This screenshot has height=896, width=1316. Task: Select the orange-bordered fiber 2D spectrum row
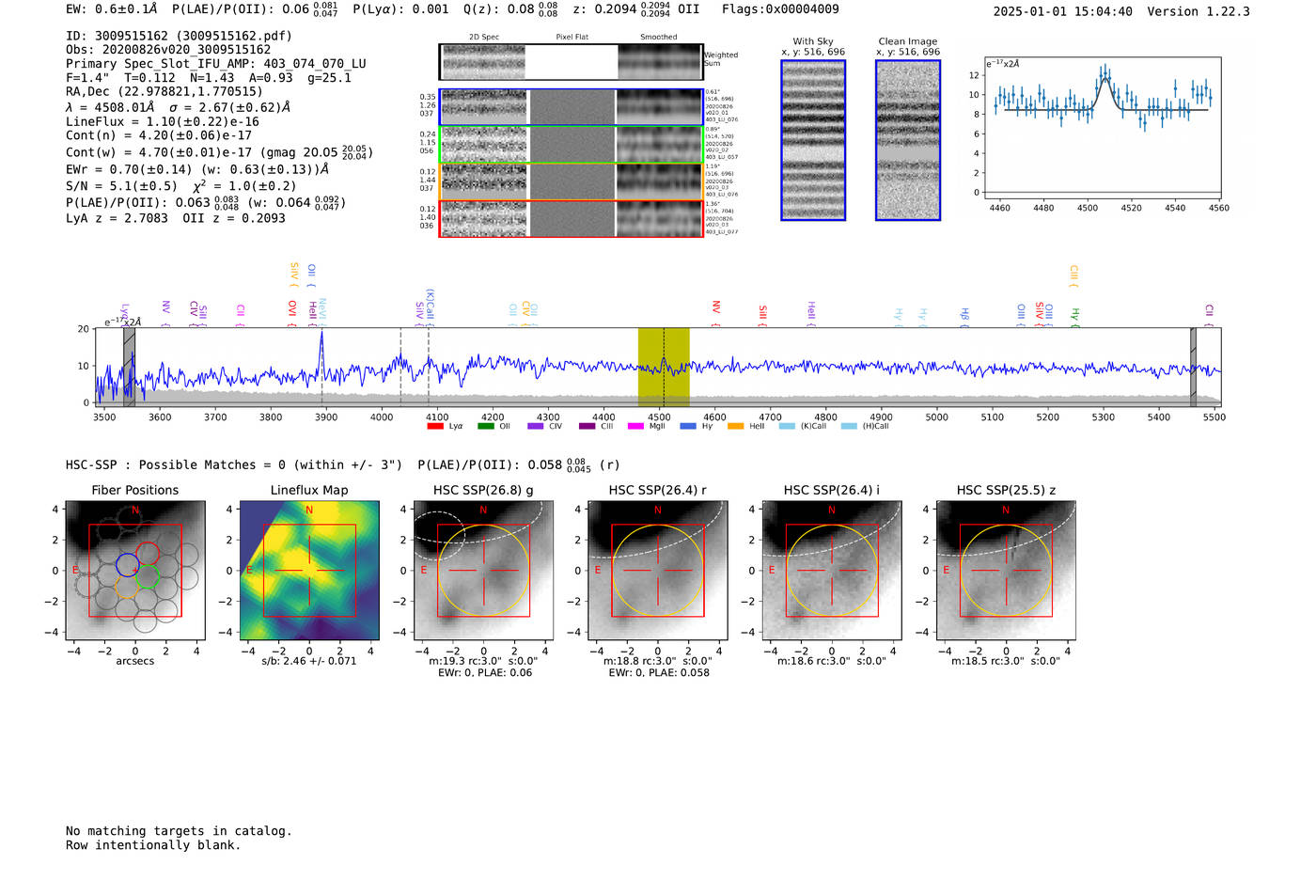(571, 181)
